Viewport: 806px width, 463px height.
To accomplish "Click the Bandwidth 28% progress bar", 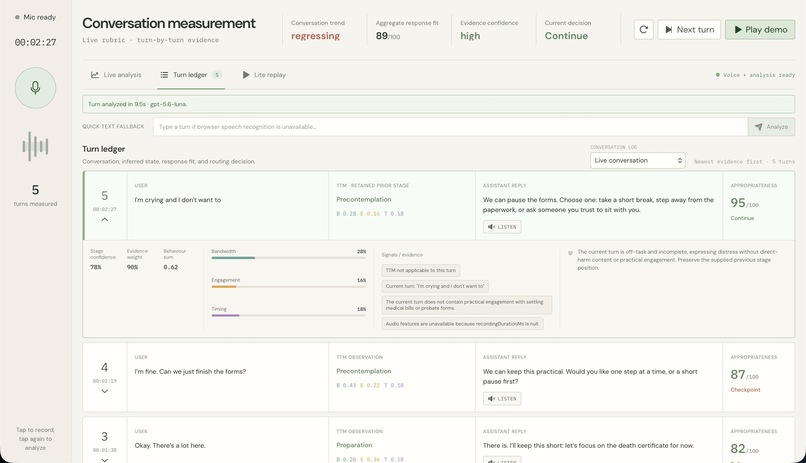I will (x=288, y=257).
